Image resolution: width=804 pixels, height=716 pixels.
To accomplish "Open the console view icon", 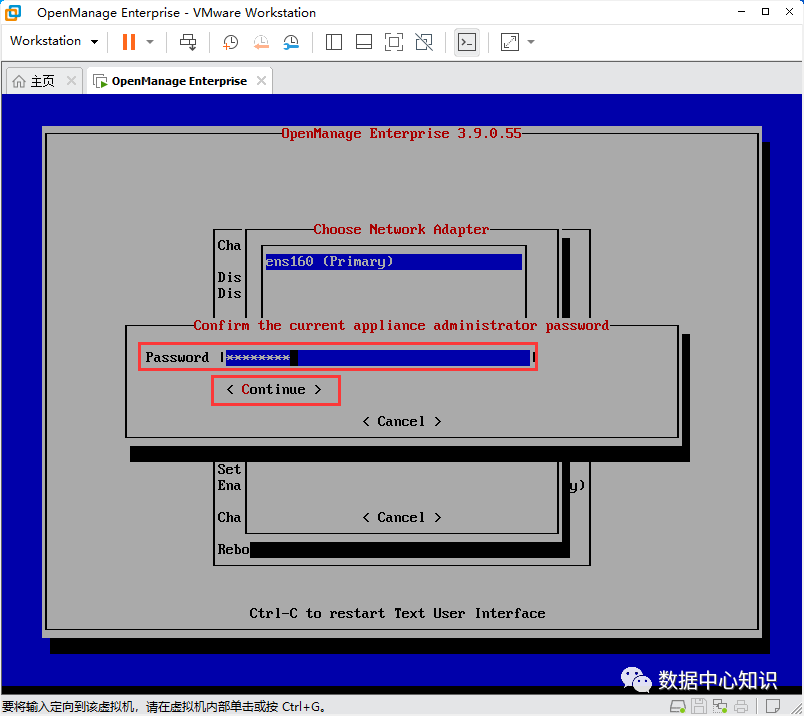I will coord(467,42).
